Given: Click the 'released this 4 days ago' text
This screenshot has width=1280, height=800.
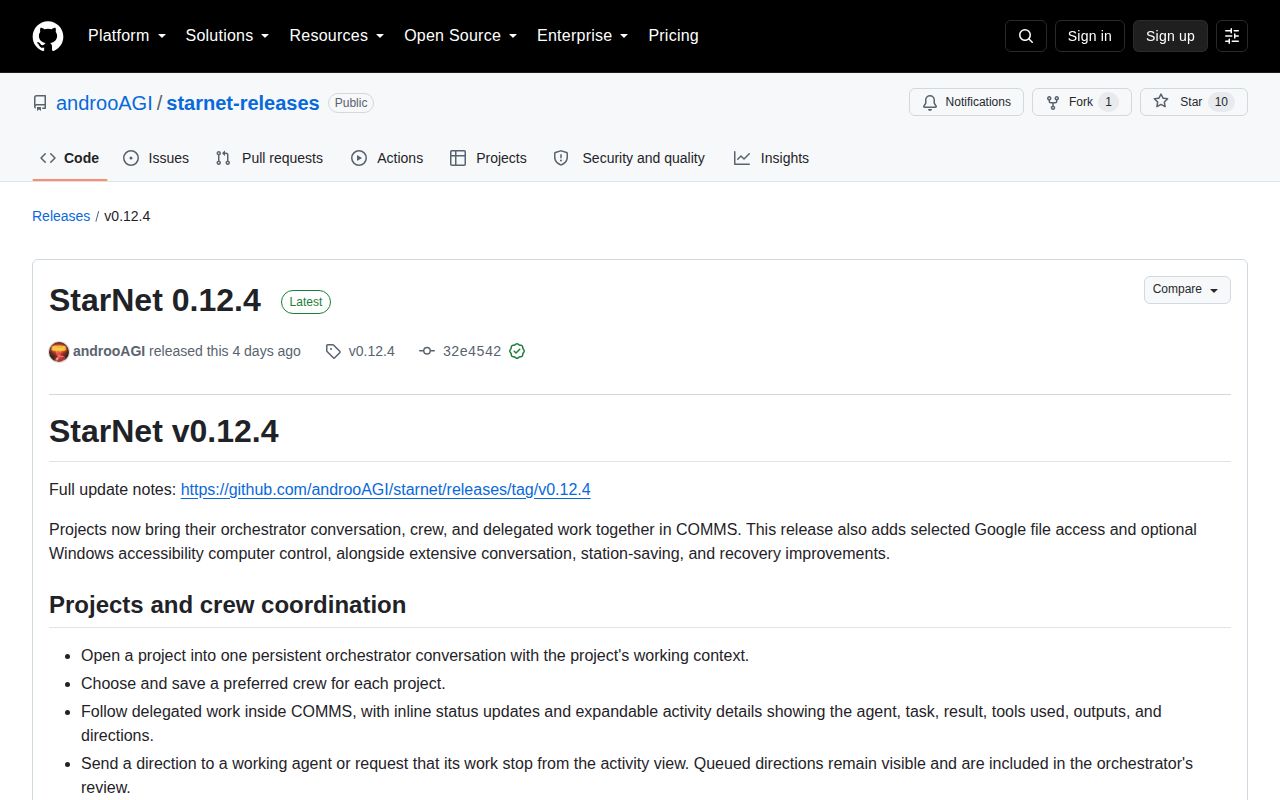Looking at the screenshot, I should (225, 352).
